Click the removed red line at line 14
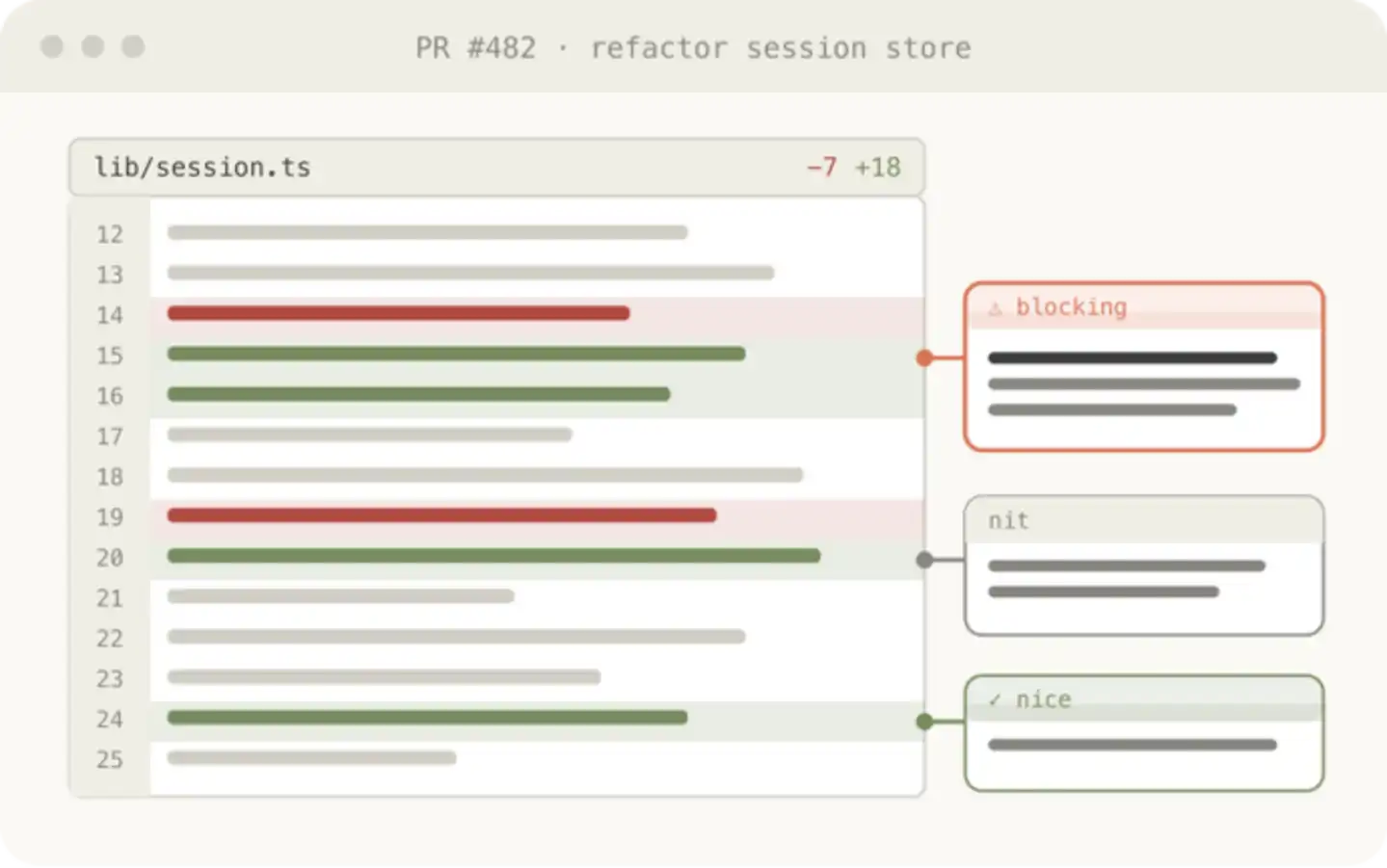The height and width of the screenshot is (868, 1387). click(398, 313)
